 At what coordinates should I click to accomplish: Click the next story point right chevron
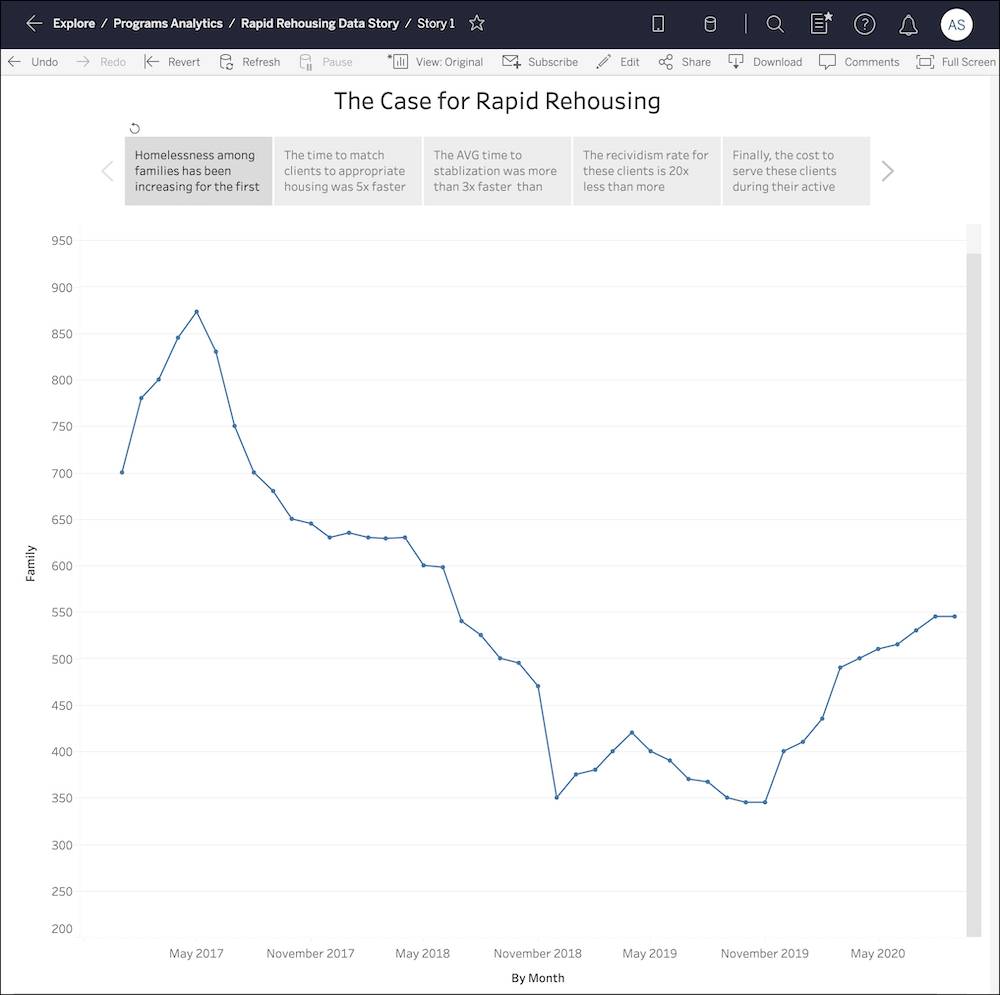coord(887,171)
